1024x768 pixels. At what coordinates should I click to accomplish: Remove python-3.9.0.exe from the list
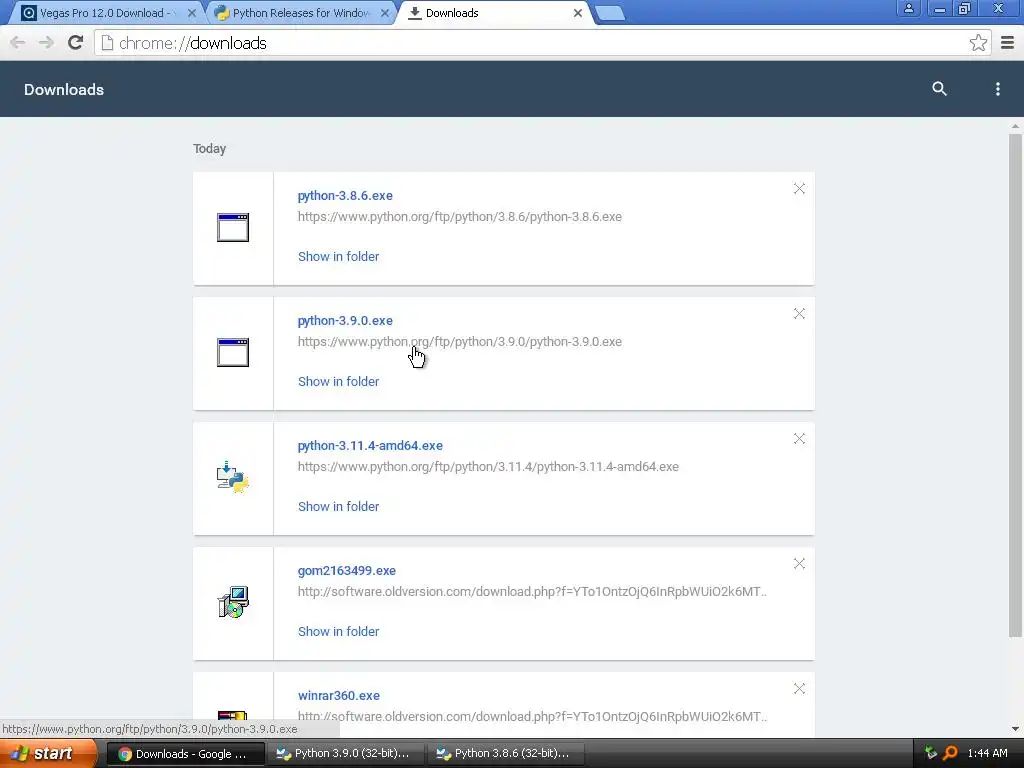point(799,313)
